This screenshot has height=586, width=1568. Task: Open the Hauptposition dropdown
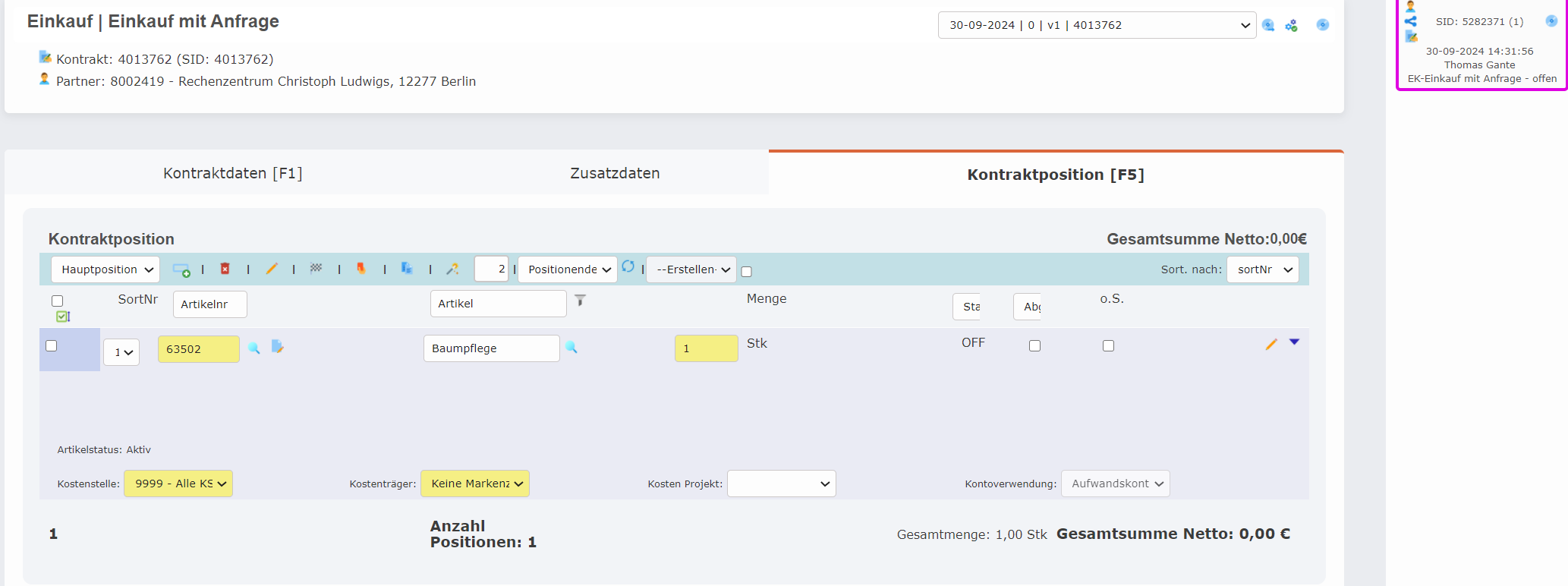(105, 269)
